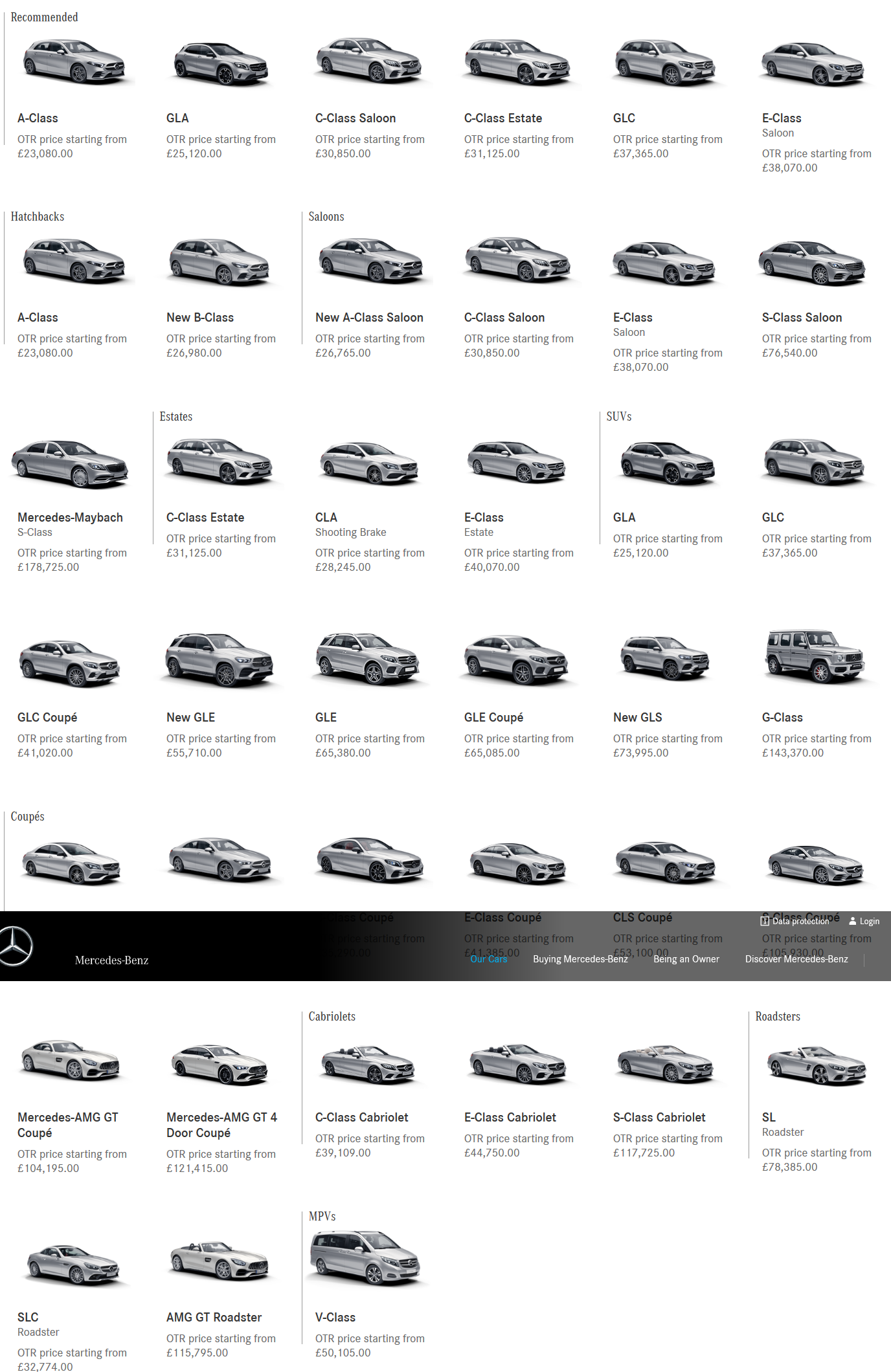The height and width of the screenshot is (1372, 891).
Task: Click the £143,370.00 G-Class price
Action: (x=793, y=753)
